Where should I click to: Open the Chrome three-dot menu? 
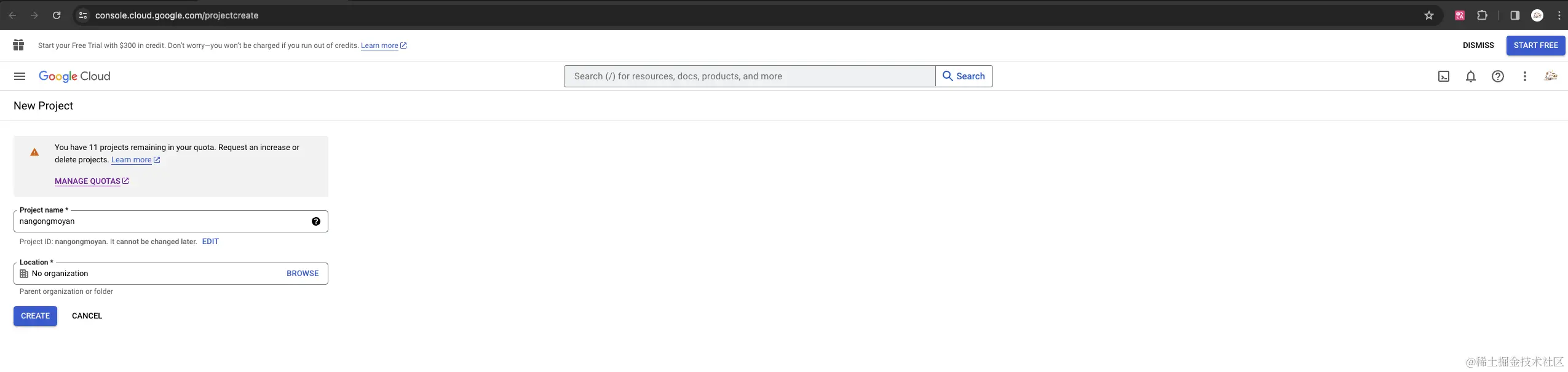coord(1559,15)
